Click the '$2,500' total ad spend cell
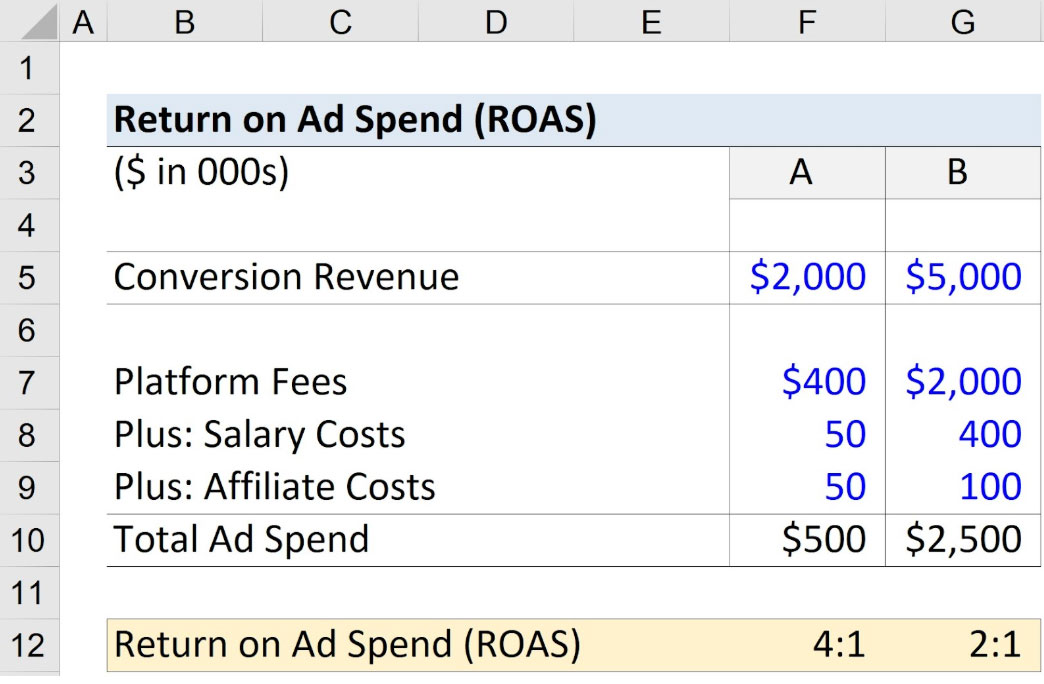 point(963,540)
